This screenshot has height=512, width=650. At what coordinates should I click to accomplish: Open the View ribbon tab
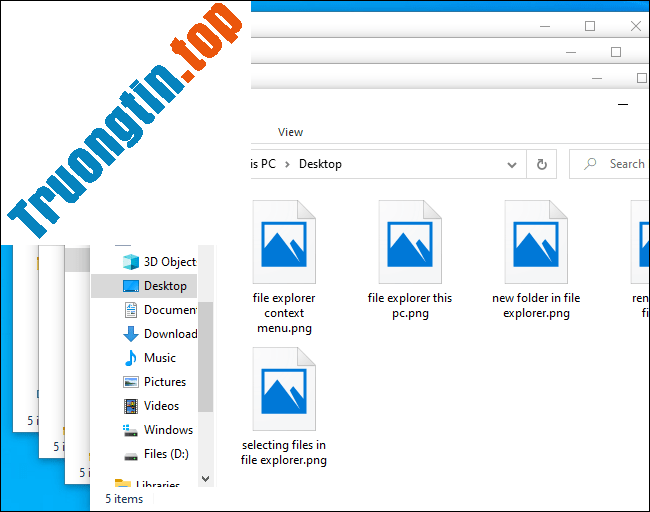point(290,132)
